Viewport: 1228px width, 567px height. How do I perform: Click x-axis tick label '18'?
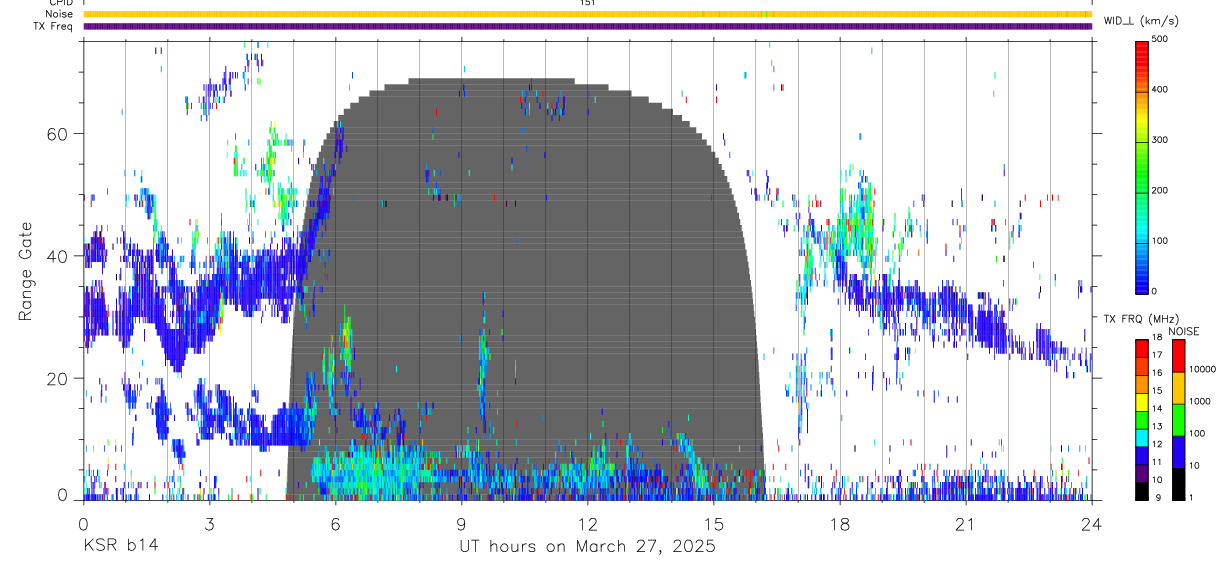840,524
